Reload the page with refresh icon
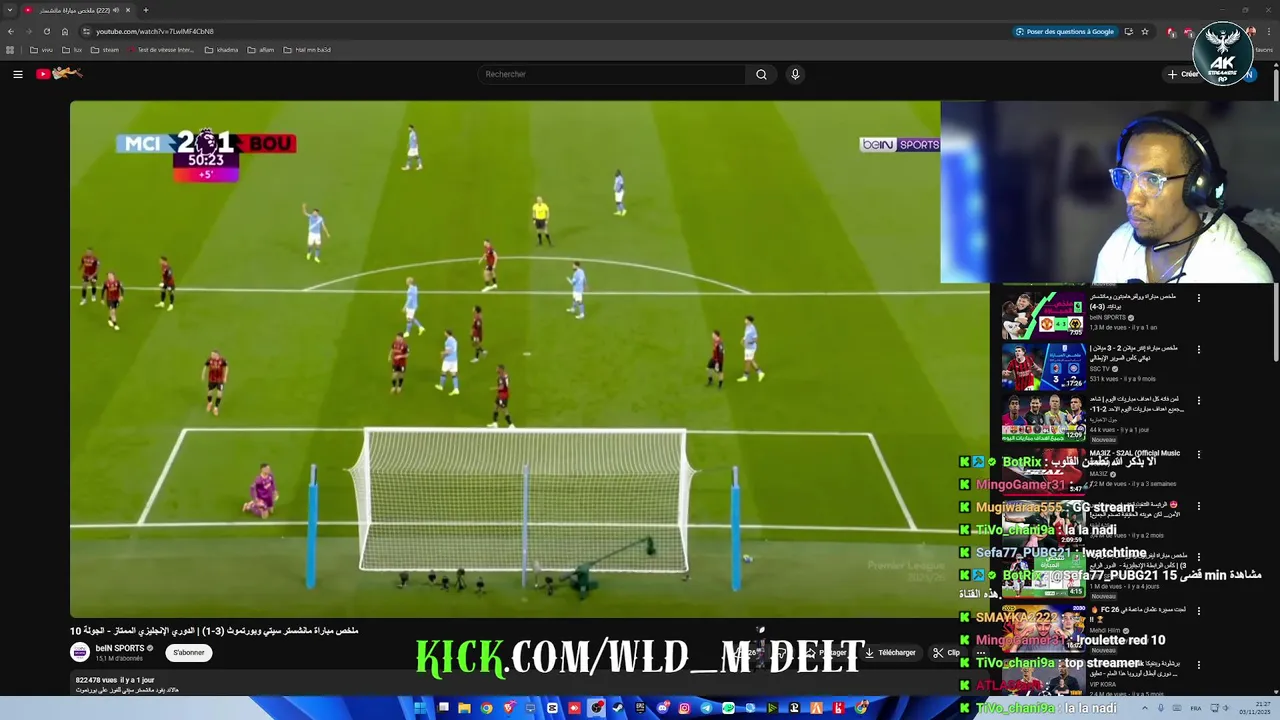1280x720 pixels. tap(47, 31)
